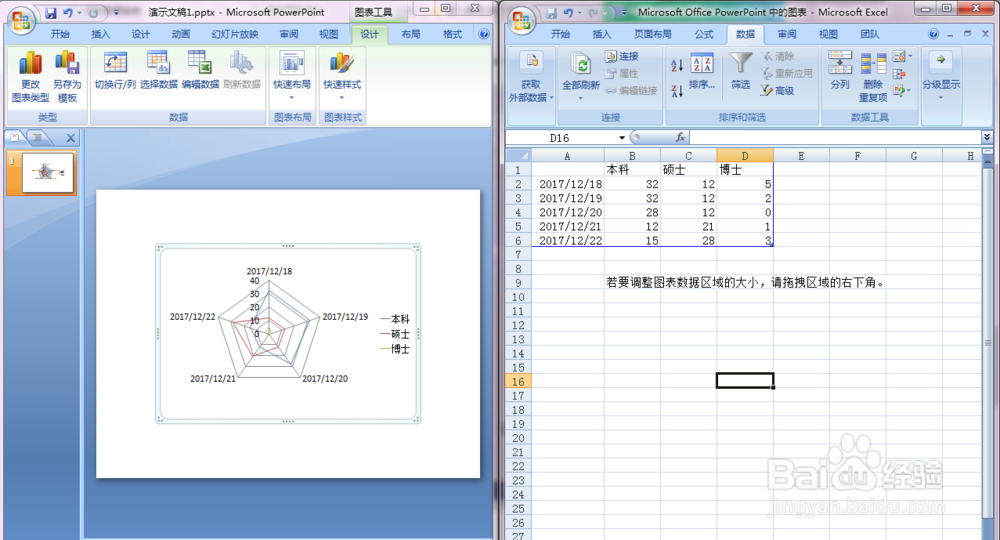Click PowerPoint Office button
The image size is (1000, 540).
[20, 20]
